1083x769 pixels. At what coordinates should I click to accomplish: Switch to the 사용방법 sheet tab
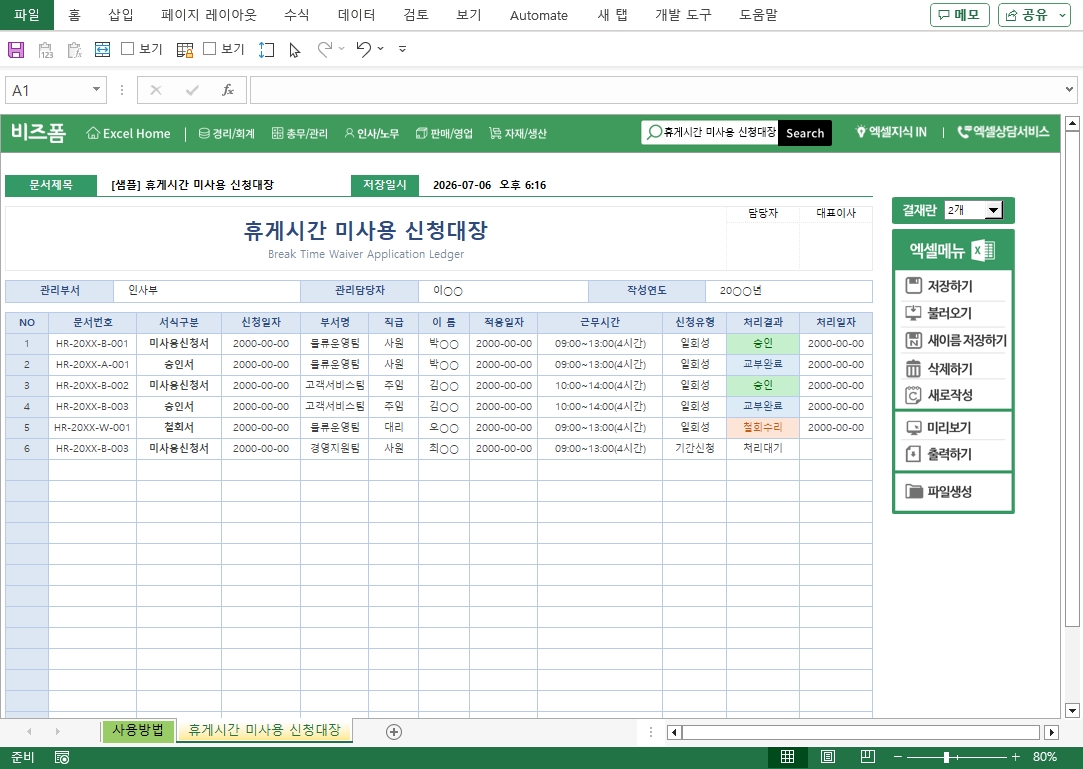click(x=137, y=730)
